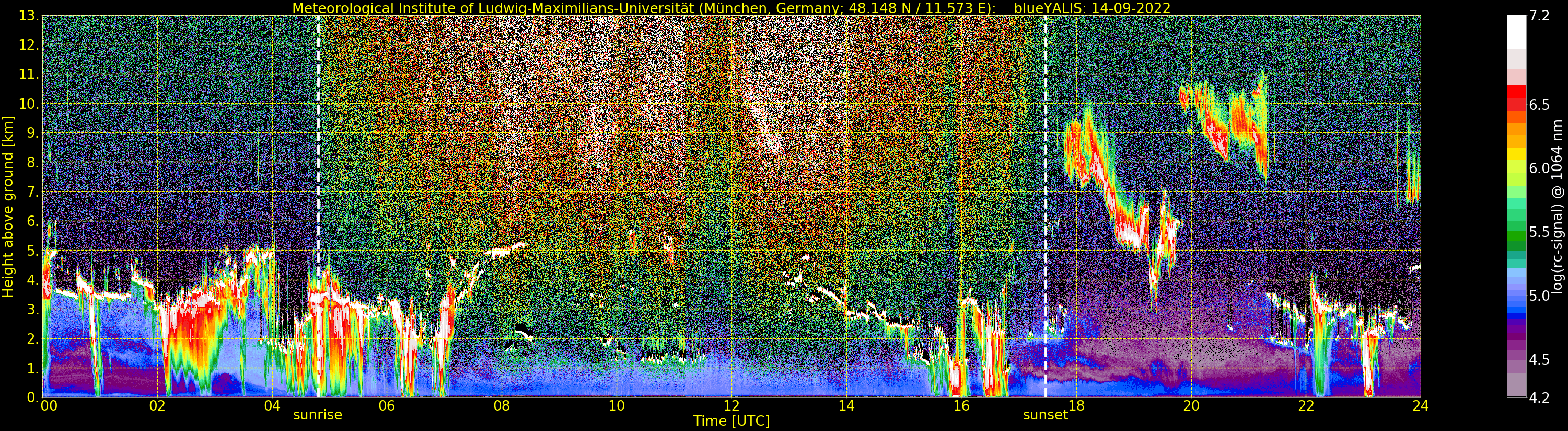
Task: Click the '08' time axis tick label
Action: pos(502,406)
